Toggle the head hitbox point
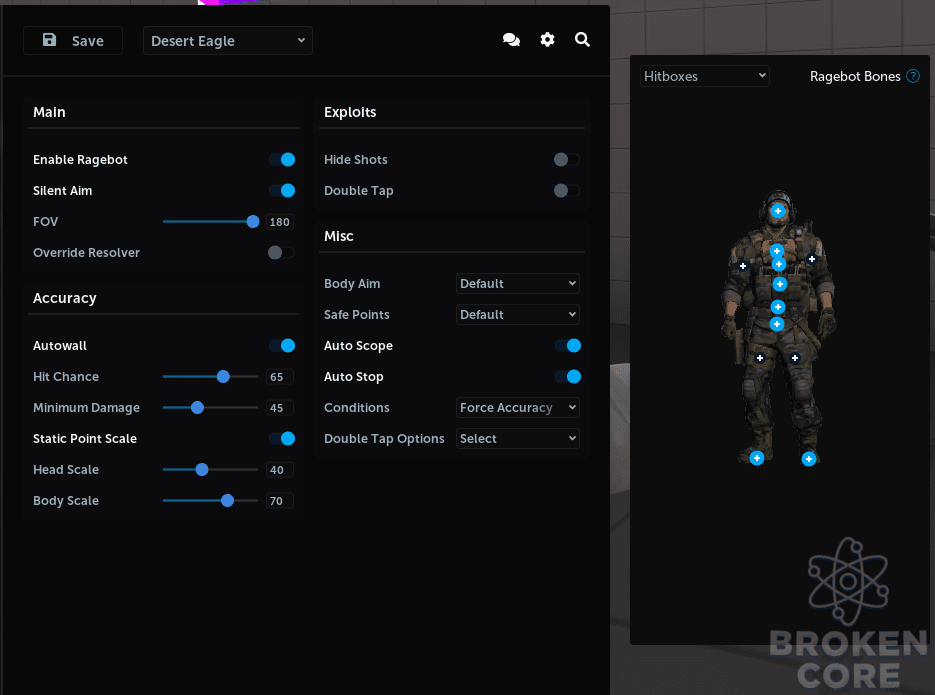 (778, 211)
